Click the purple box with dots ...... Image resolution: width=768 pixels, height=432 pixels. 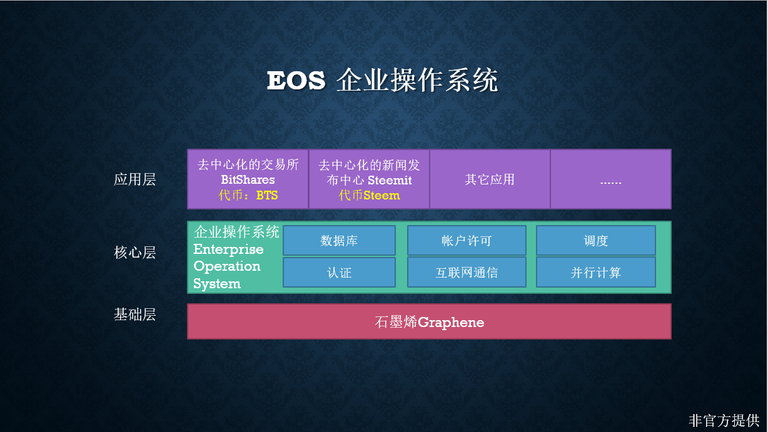coord(611,179)
